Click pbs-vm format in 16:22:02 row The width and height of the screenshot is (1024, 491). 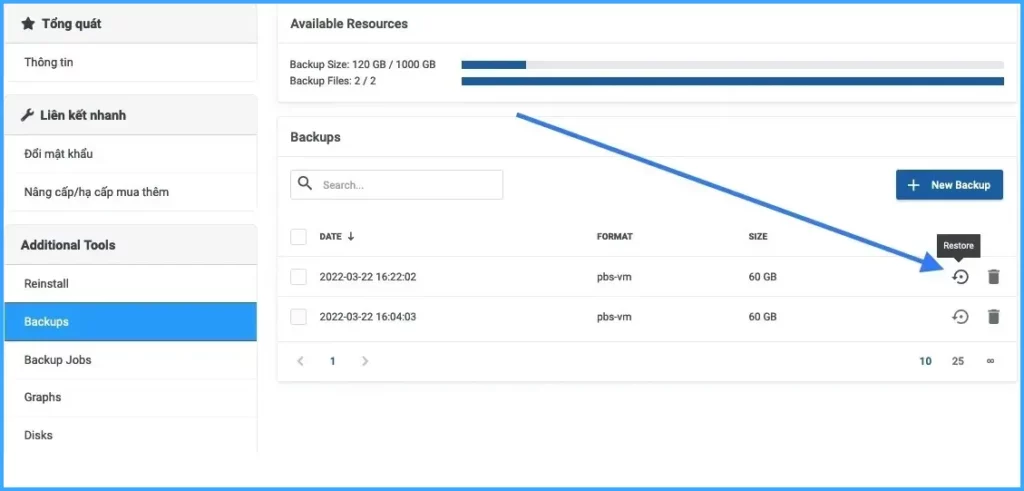pyautogui.click(x=614, y=277)
